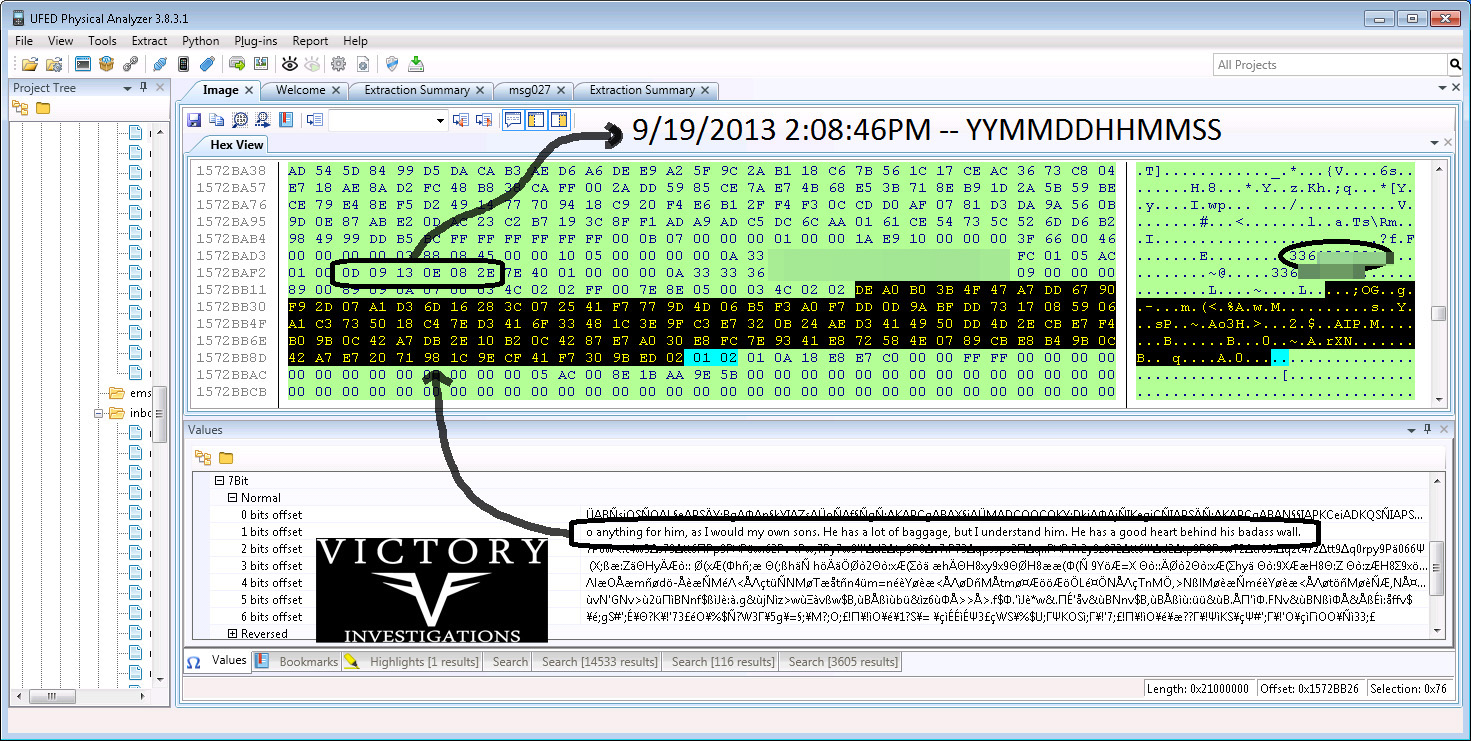Click the black eye watch icon
The width and height of the screenshot is (1471, 741).
click(x=290, y=64)
